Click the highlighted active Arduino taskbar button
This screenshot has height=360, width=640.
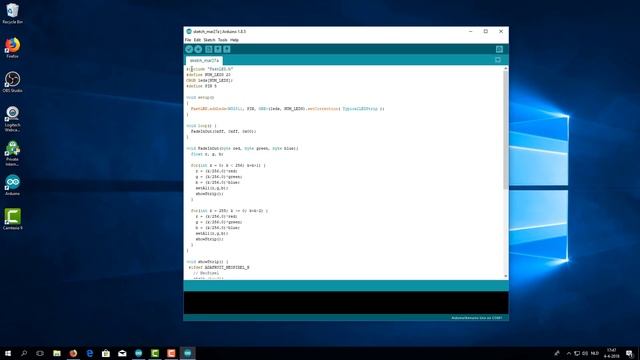tap(187, 353)
